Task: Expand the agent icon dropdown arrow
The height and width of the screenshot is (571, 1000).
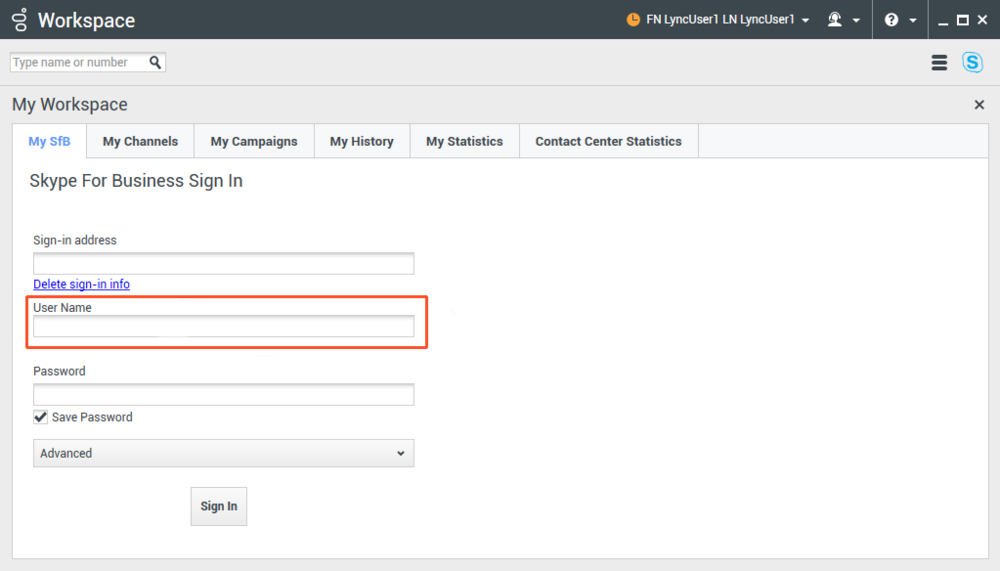Action: (856, 20)
